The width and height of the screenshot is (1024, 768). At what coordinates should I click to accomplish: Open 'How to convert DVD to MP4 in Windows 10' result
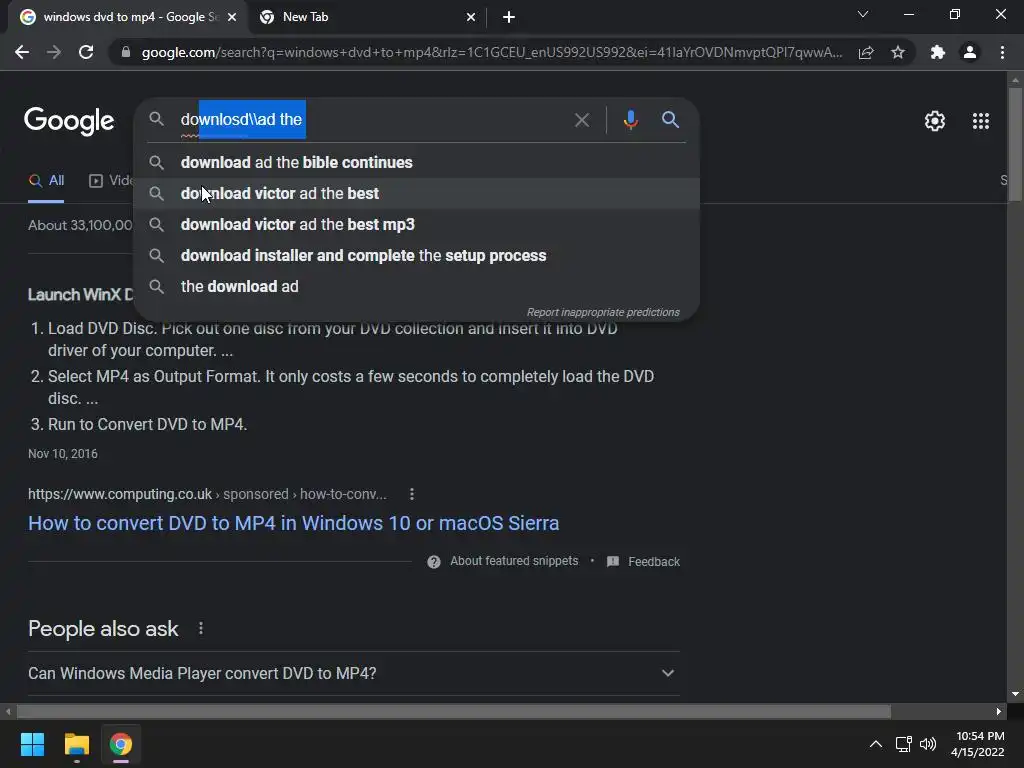293,523
